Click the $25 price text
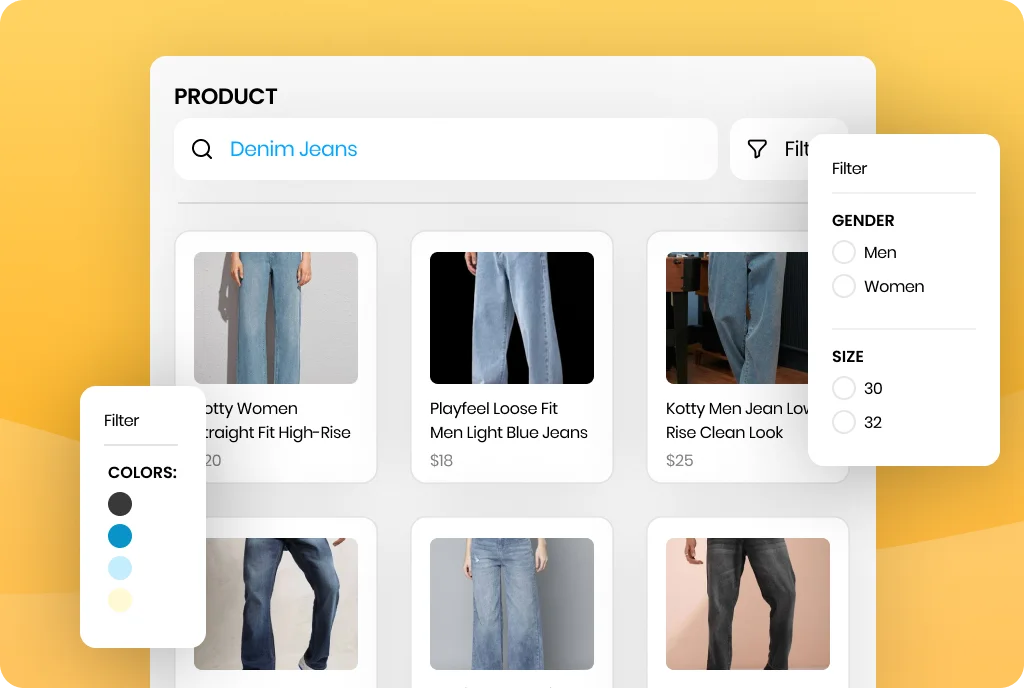The width and height of the screenshot is (1024, 688). 679,460
